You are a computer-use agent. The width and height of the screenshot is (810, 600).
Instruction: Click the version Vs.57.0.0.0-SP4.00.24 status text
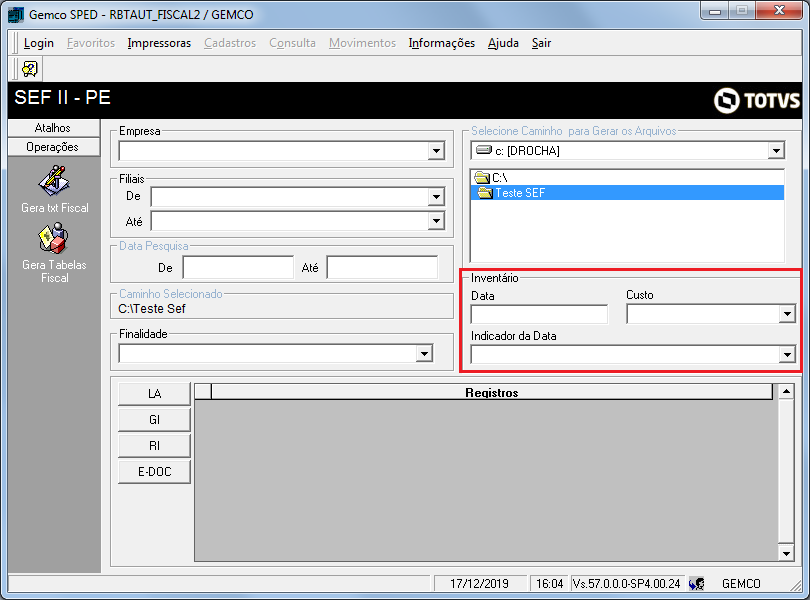point(627,583)
